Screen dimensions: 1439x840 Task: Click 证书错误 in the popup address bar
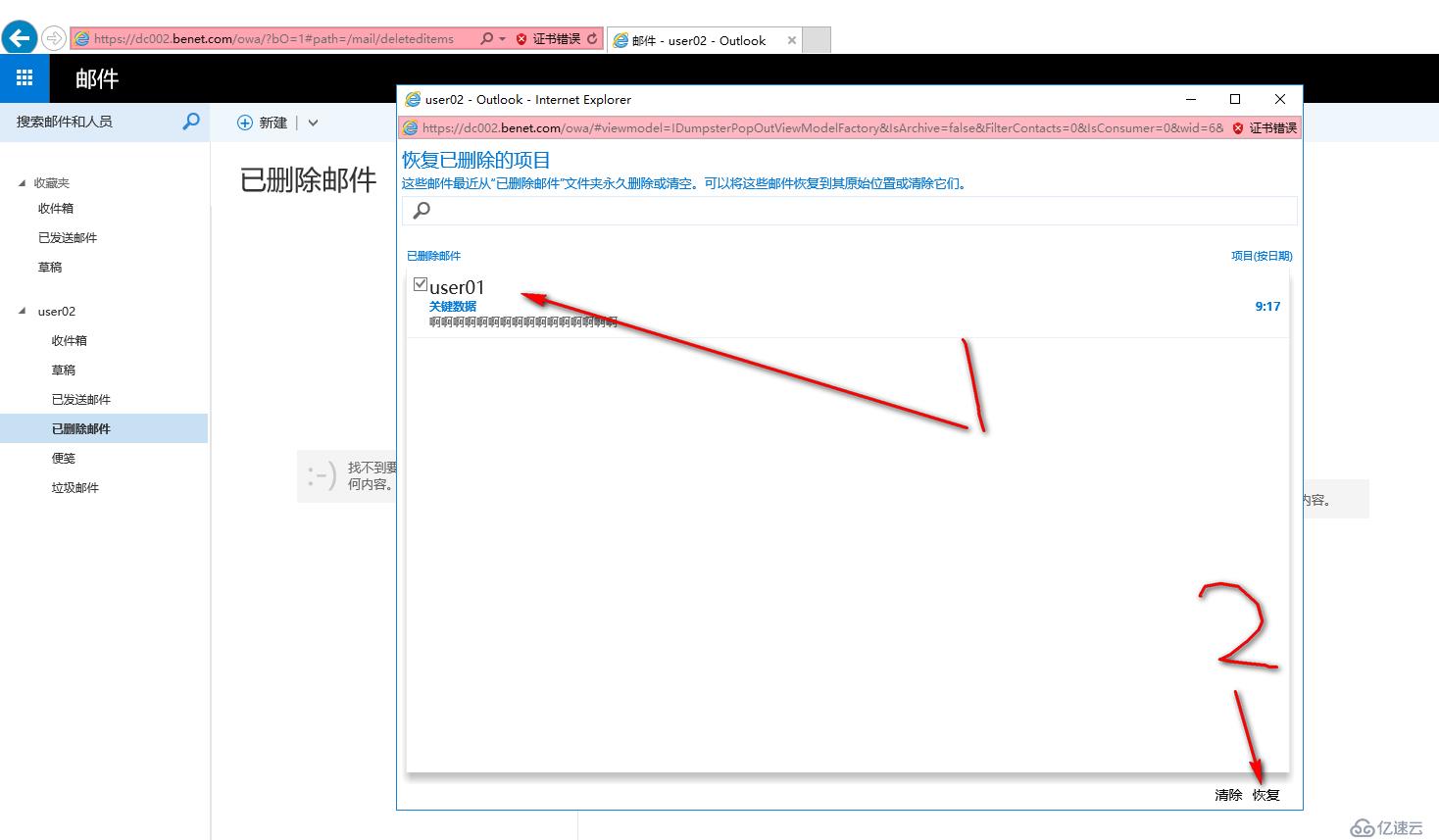point(1272,128)
